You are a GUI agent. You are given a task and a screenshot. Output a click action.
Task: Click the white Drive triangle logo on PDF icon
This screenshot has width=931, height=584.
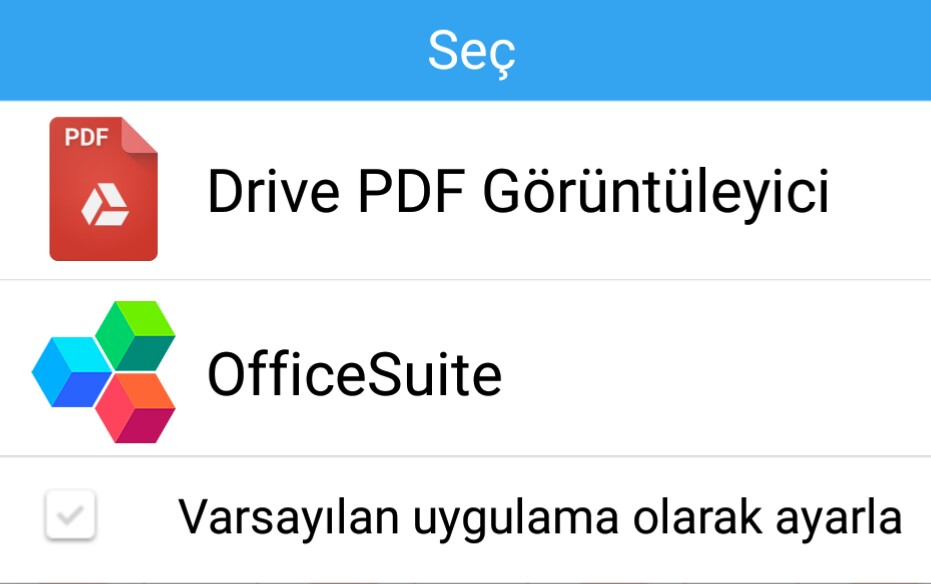point(105,205)
